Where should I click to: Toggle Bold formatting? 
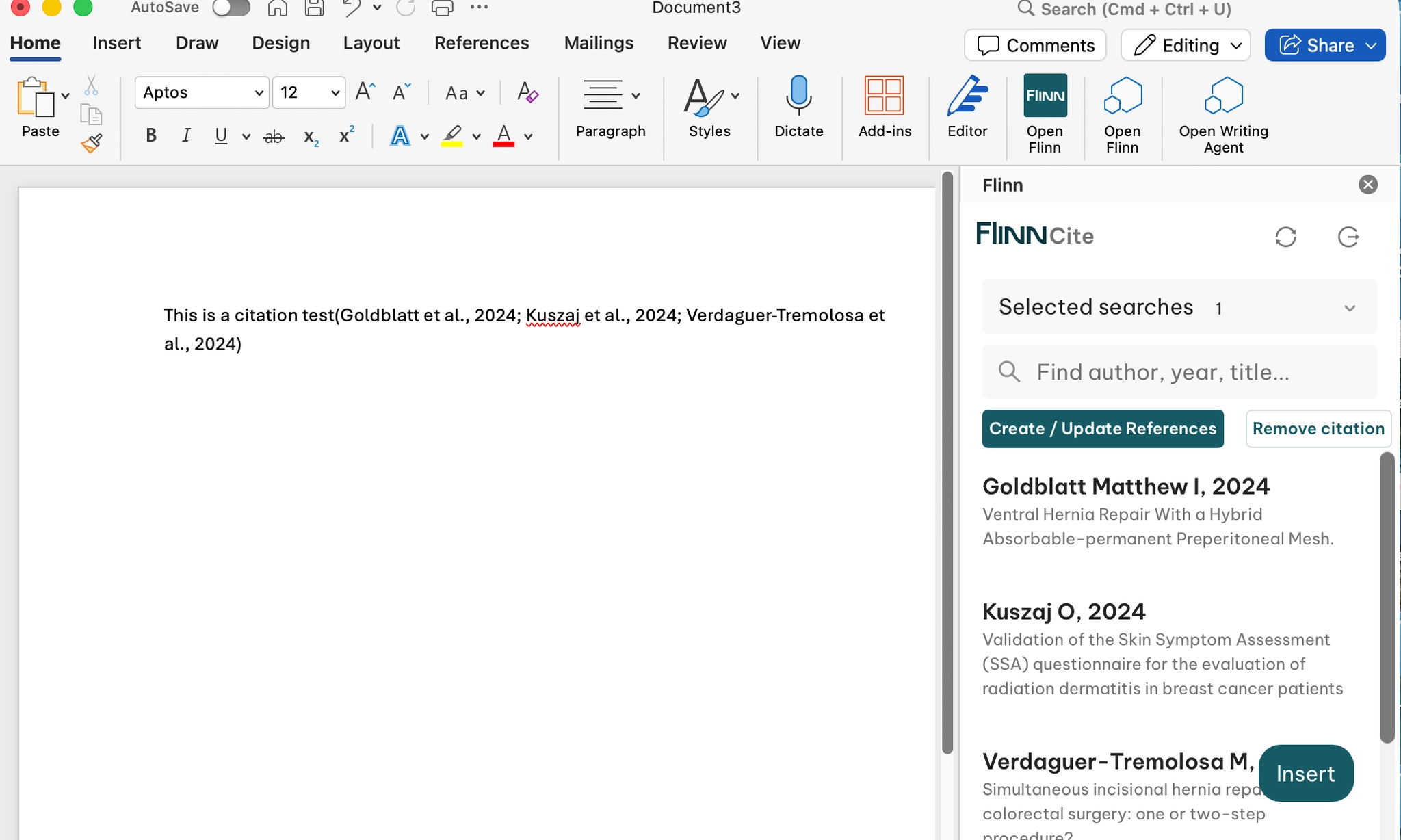[x=151, y=135]
